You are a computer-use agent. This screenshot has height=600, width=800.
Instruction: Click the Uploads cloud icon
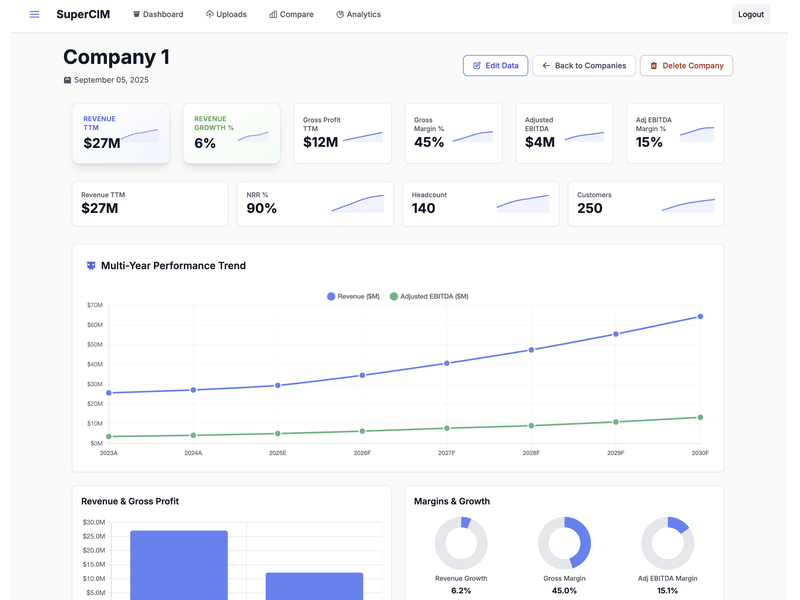[210, 15]
